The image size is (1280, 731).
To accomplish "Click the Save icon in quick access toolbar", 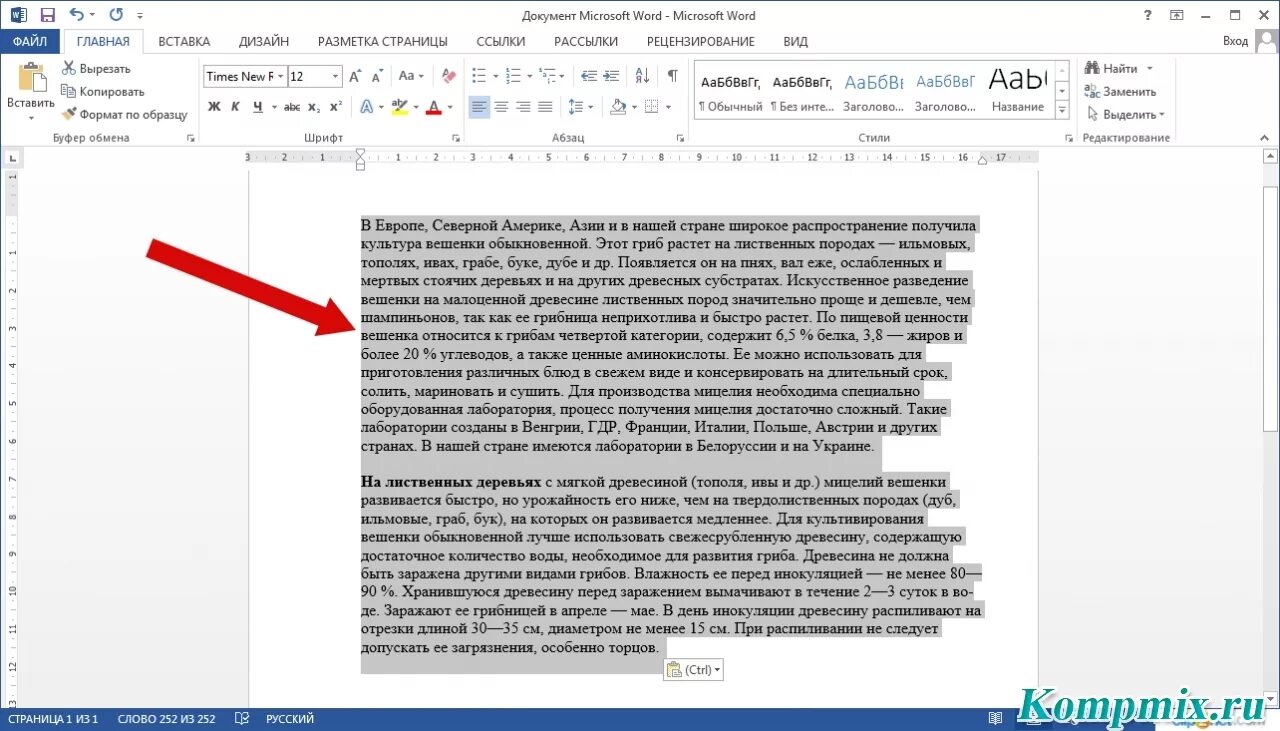I will coord(47,15).
